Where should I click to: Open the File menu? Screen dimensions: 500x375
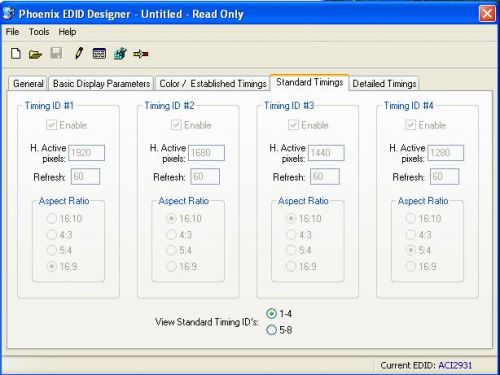tap(12, 32)
